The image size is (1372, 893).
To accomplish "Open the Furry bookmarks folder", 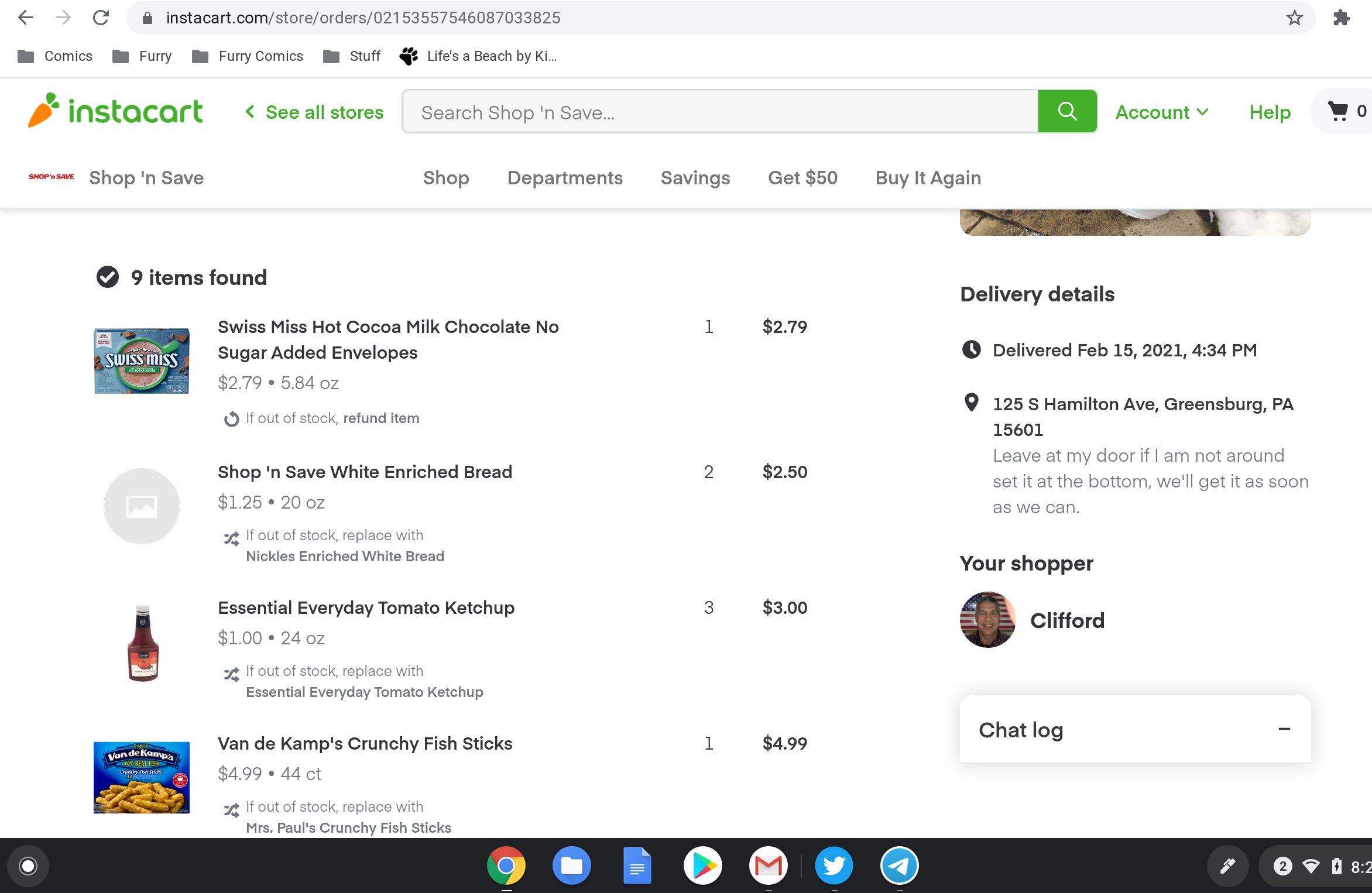I will point(142,56).
